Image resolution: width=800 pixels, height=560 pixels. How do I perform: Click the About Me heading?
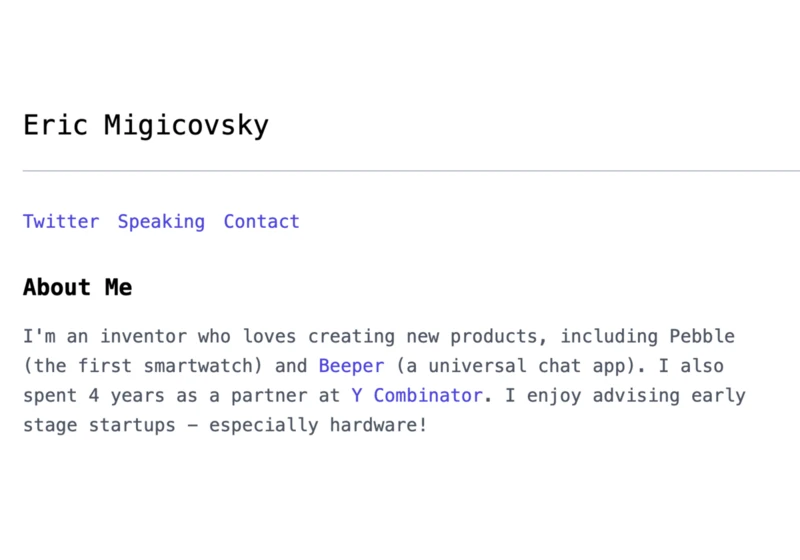(78, 287)
